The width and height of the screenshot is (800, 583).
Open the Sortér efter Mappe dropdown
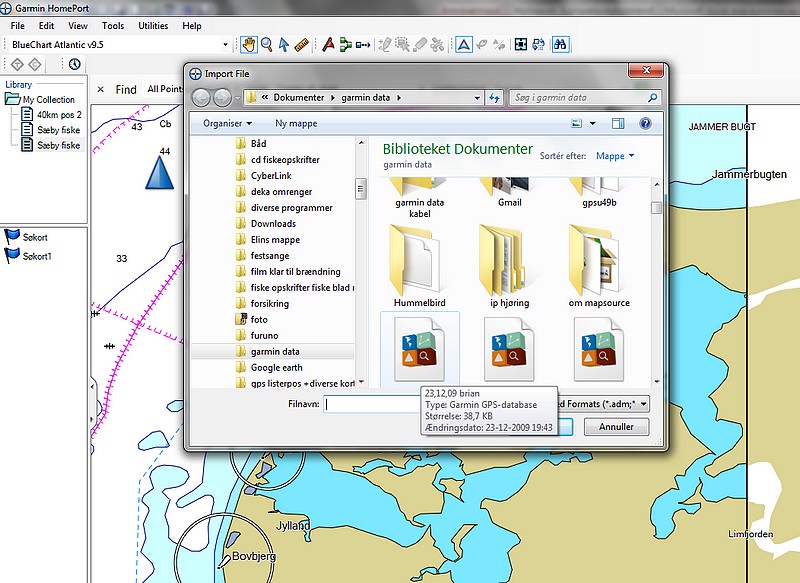click(x=615, y=156)
